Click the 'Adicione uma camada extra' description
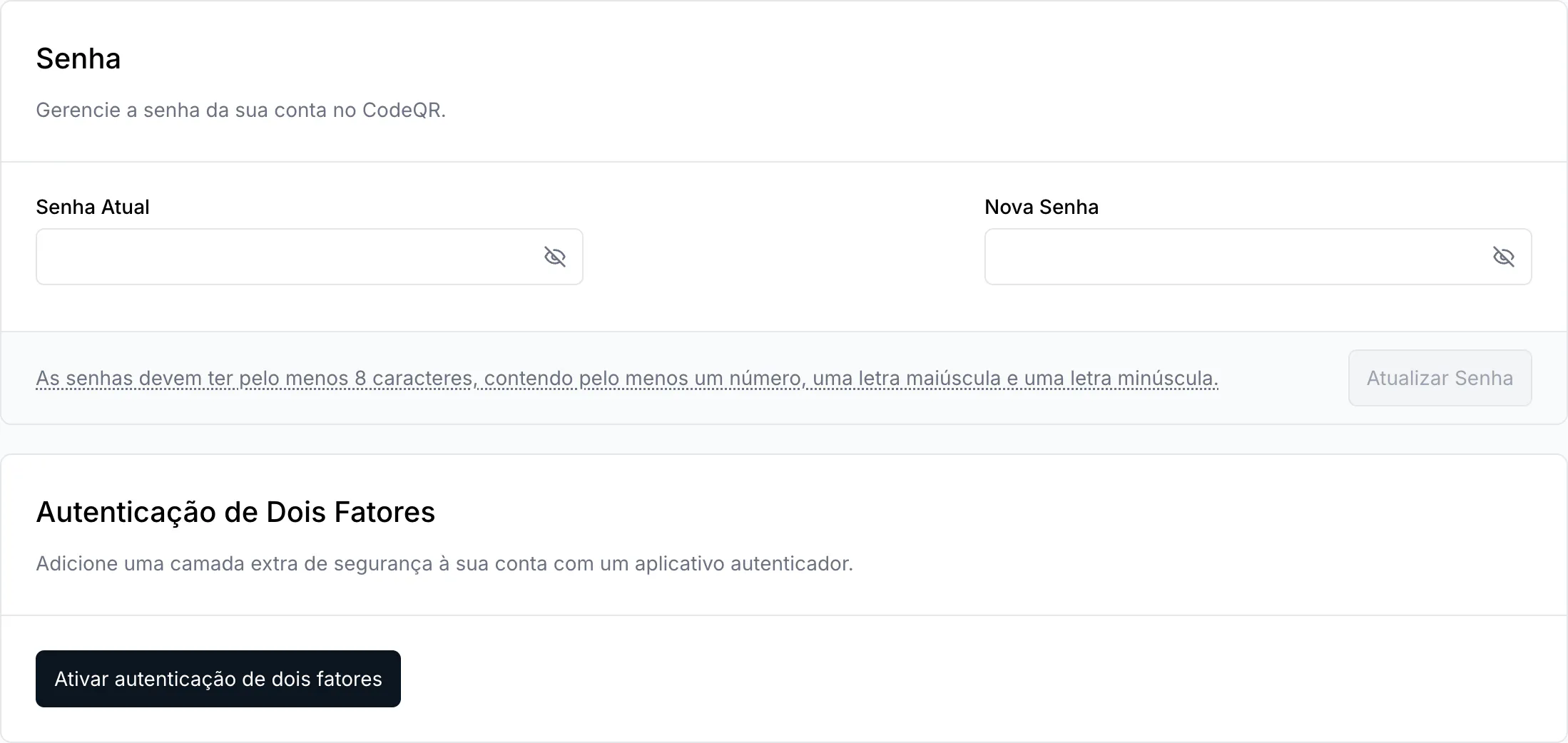The image size is (1568, 743). click(444, 563)
